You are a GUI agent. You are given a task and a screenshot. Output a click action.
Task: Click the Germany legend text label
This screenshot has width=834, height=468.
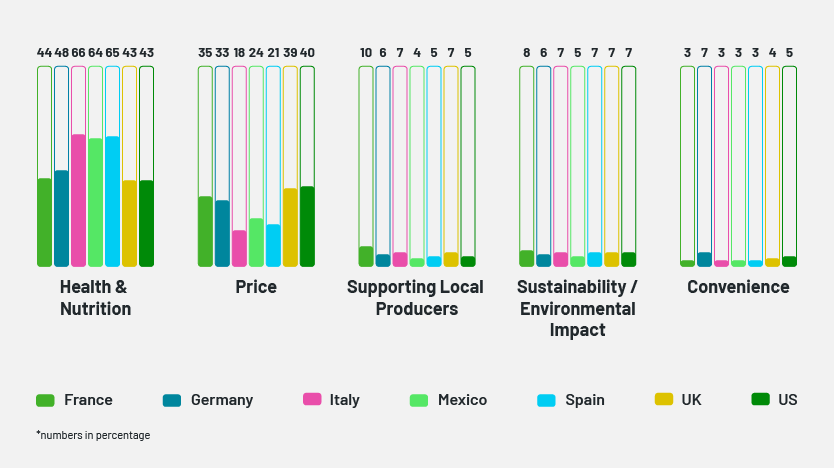pos(222,400)
